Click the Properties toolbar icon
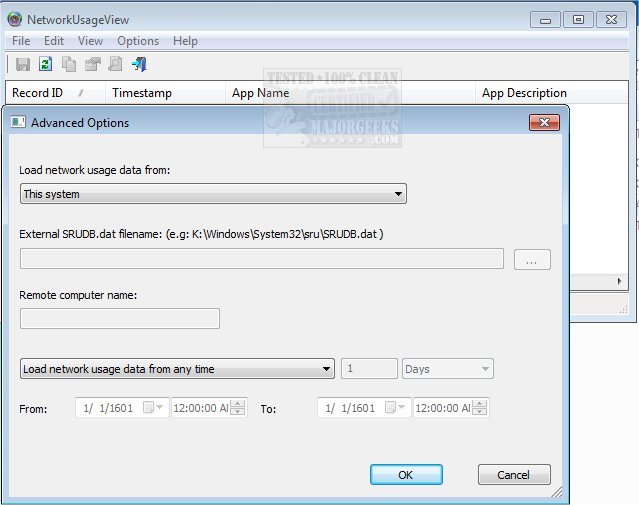This screenshot has height=505, width=639. [x=93, y=64]
